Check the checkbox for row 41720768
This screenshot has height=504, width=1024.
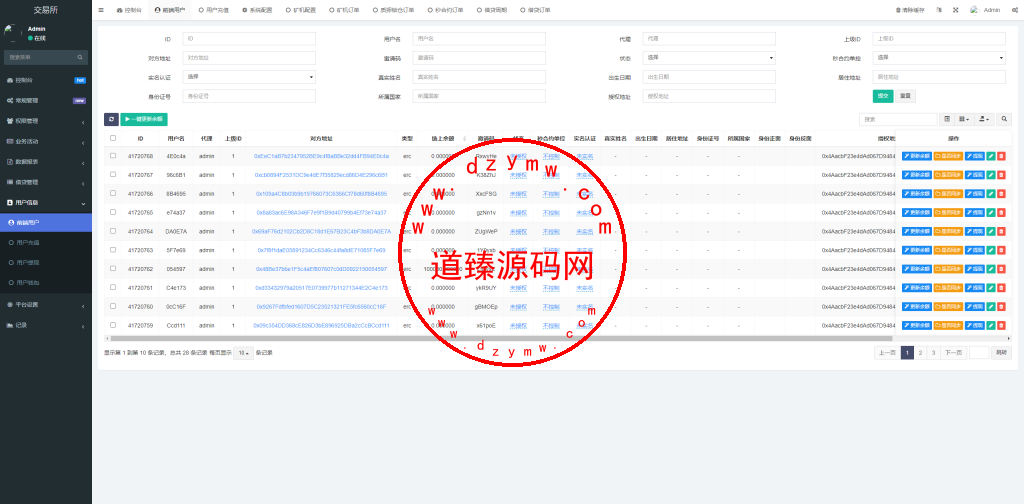point(113,156)
